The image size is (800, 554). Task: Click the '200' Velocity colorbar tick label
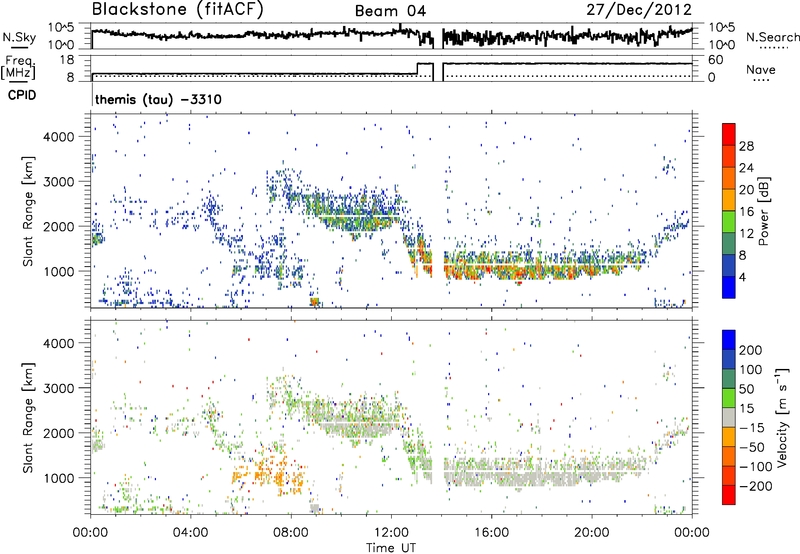point(751,350)
